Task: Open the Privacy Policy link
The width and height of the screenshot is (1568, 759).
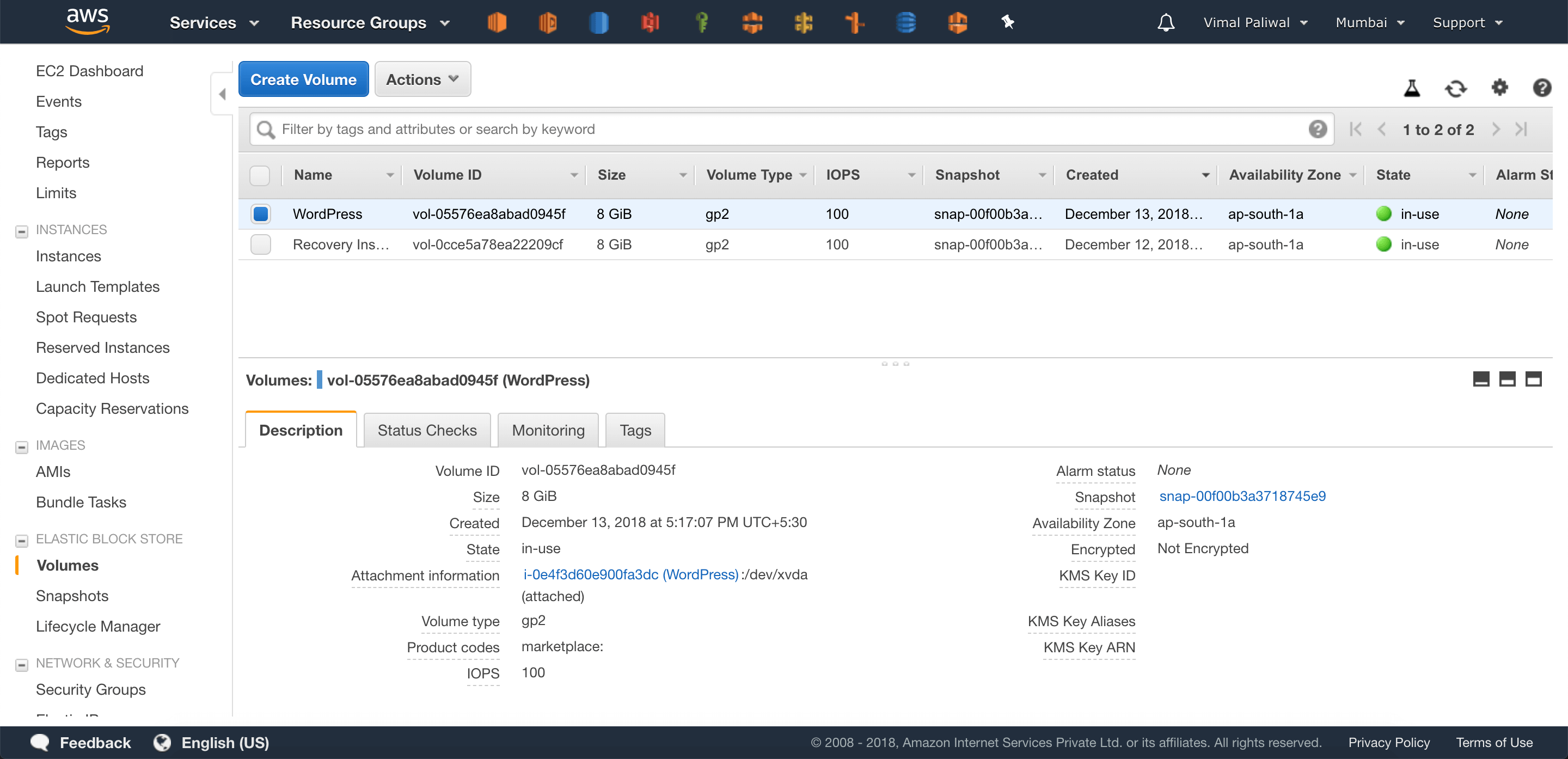Action: point(1388,743)
